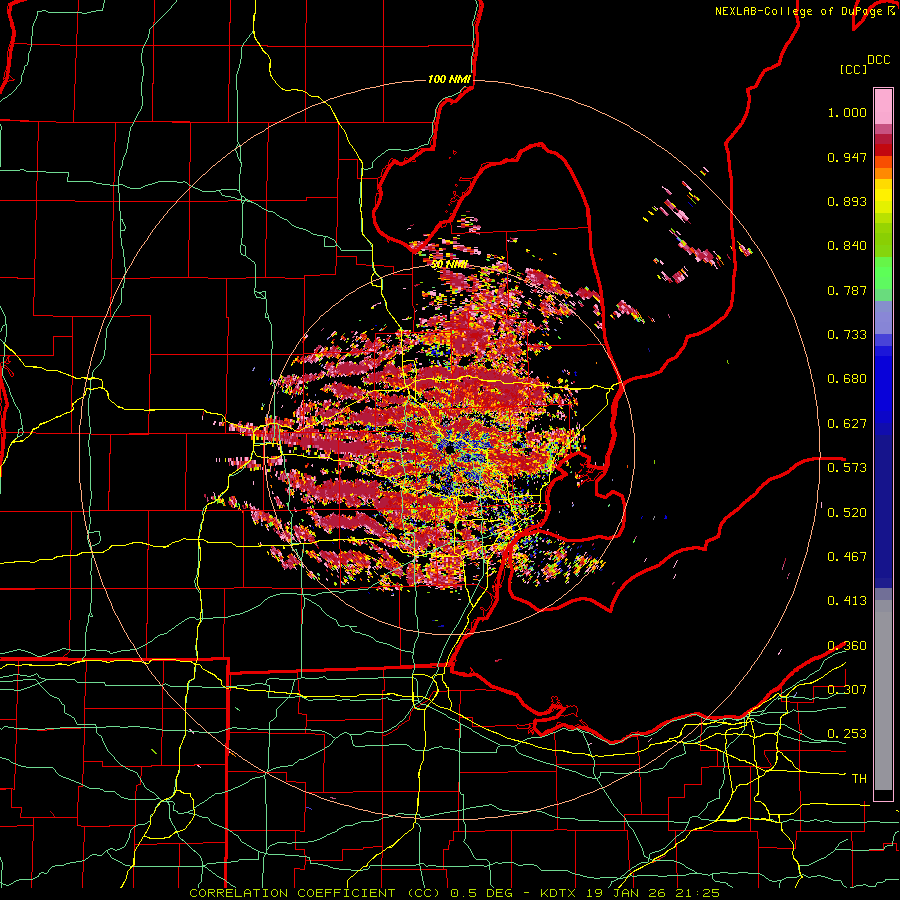Click the 0.787 scale value

[847, 290]
